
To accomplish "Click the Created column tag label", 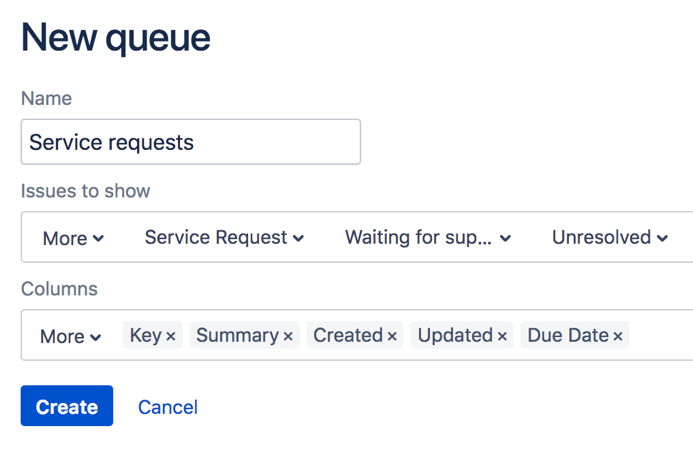I will 348,336.
